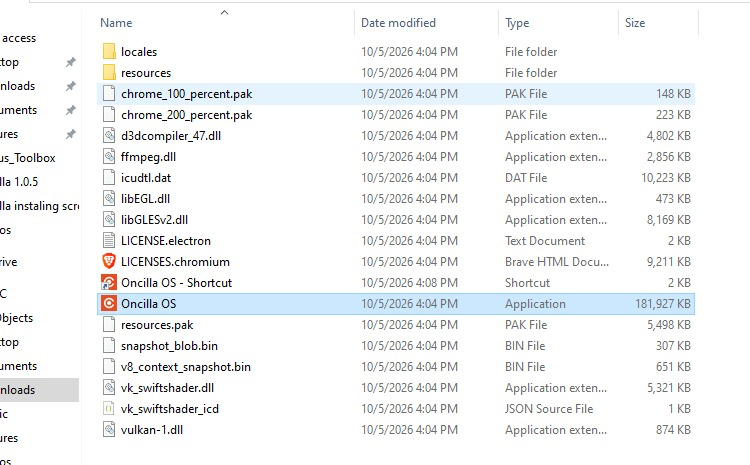The image size is (750, 465).
Task: Click the LICENSES.chromium file name
Action: coord(175,262)
